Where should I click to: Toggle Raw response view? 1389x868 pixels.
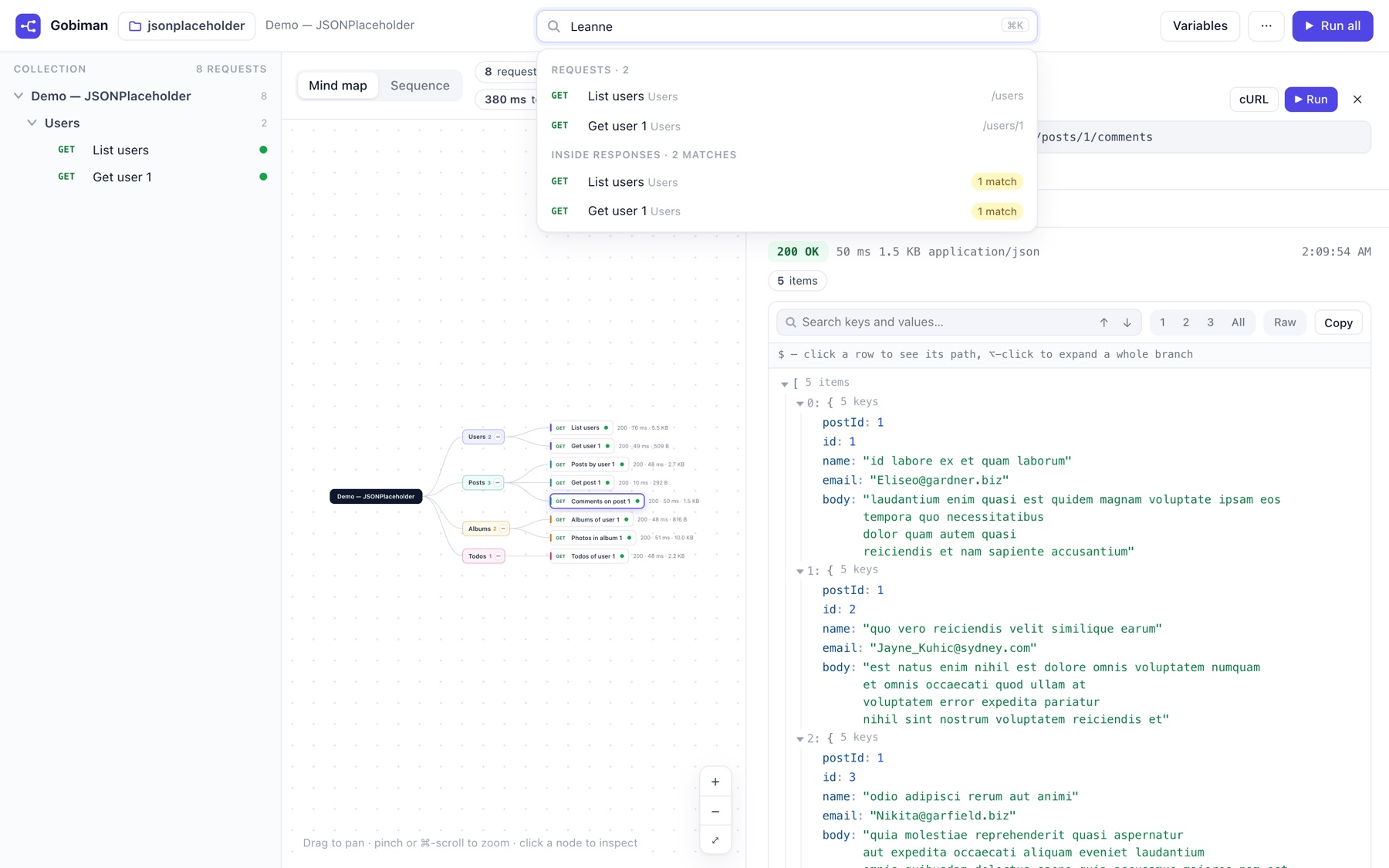click(x=1285, y=323)
